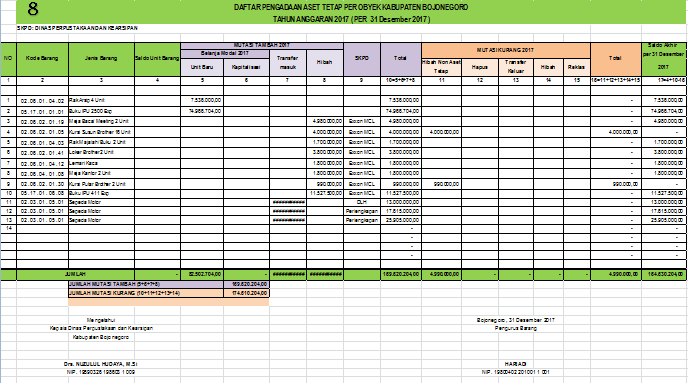Screen dimensions: 688x383
Task: Click Unit Baru value '7.536.000,00' for Rak Arsip
Action: [x=202, y=100]
